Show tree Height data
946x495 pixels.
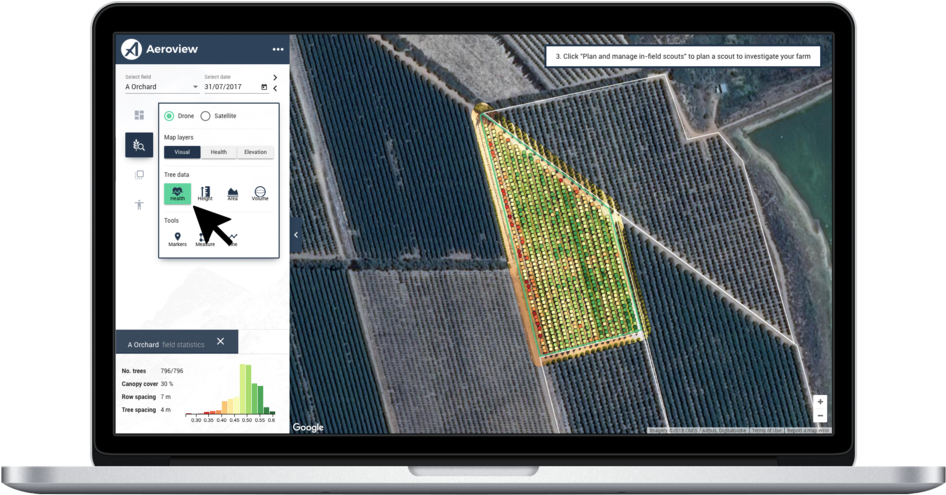click(205, 194)
